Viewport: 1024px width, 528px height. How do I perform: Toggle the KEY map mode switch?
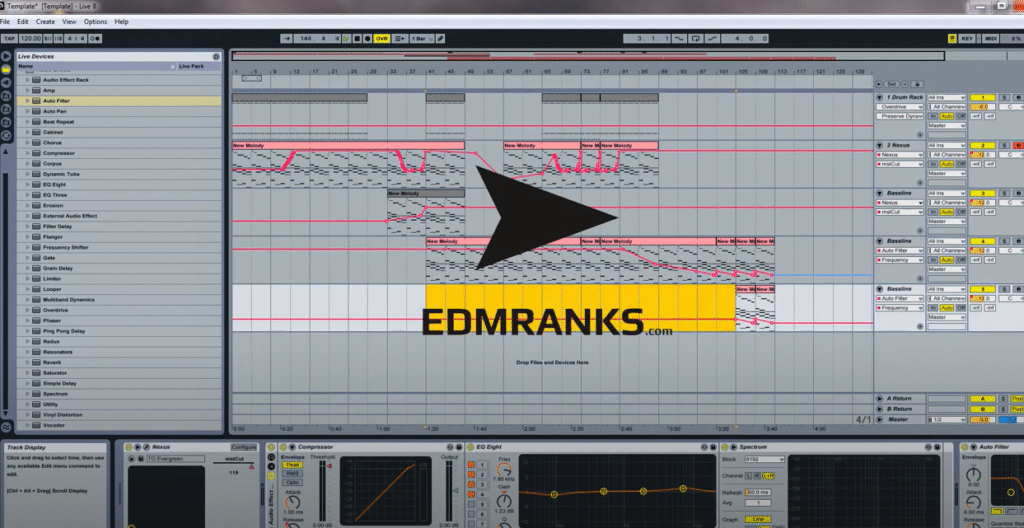click(x=967, y=39)
